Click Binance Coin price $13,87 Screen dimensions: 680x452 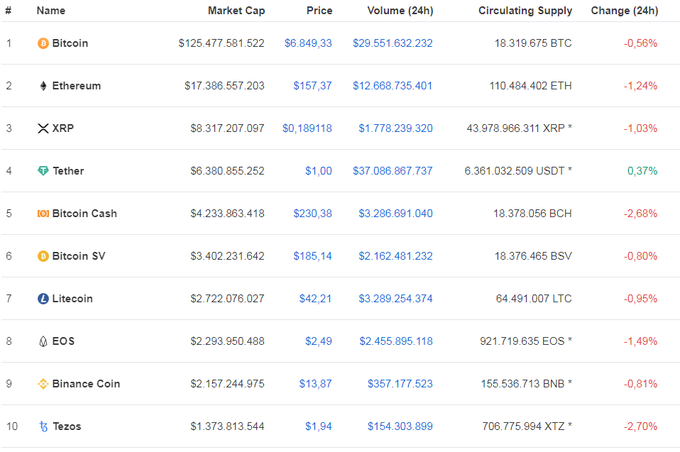pos(315,384)
